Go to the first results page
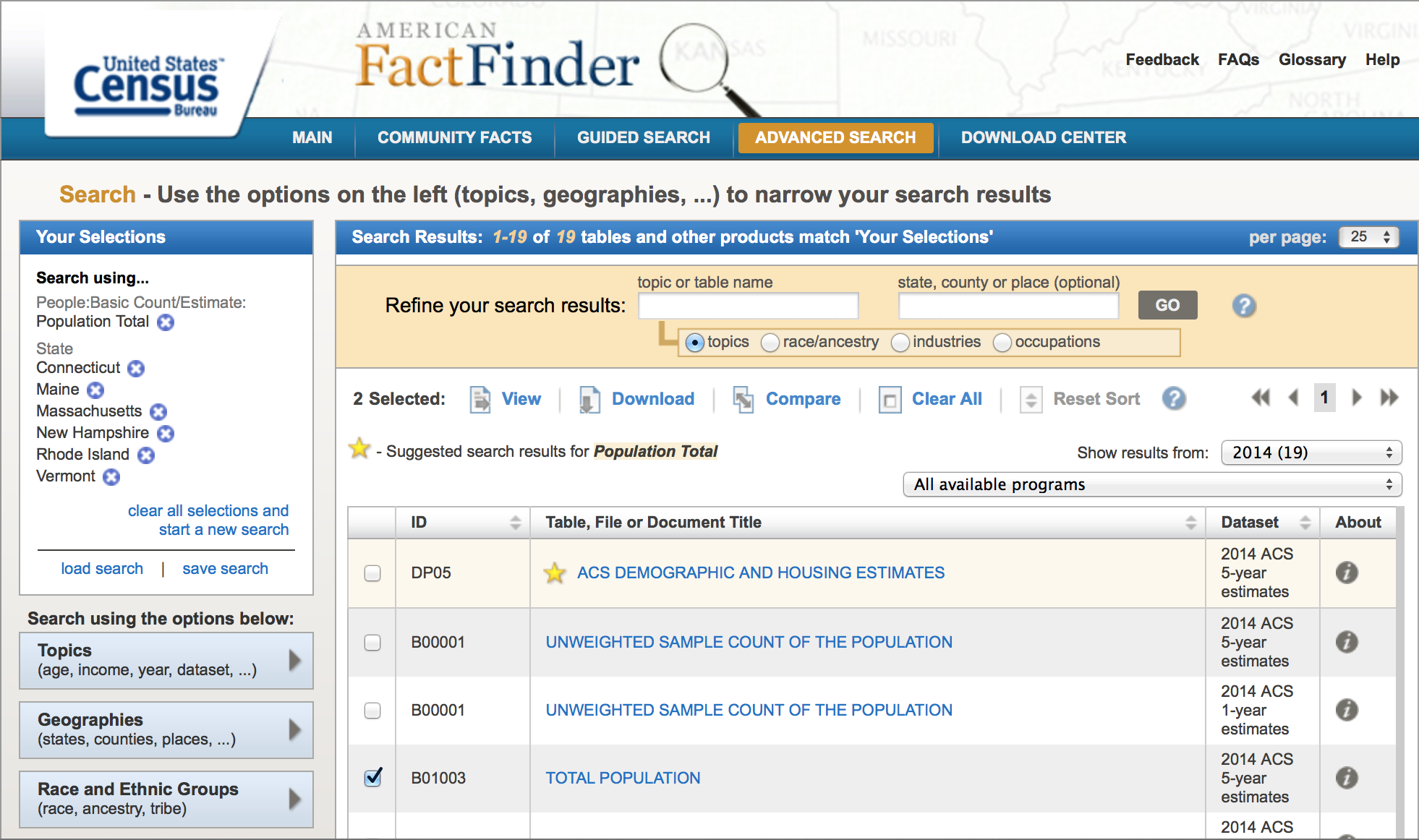The image size is (1419, 840). point(1261,398)
